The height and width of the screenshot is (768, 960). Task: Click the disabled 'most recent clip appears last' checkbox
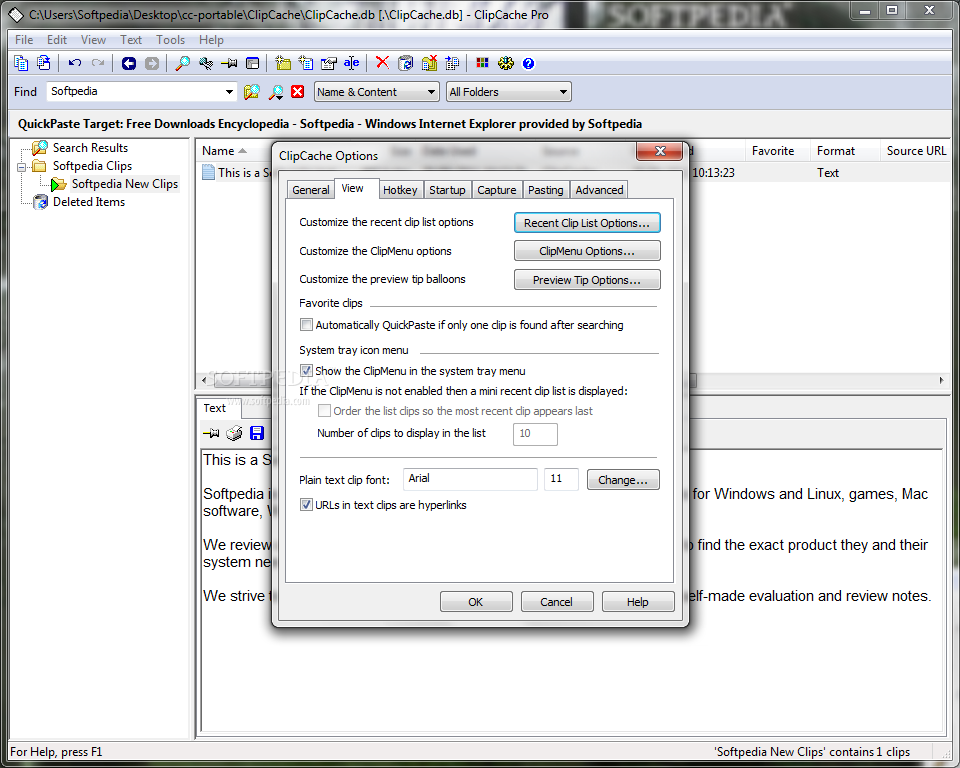[x=324, y=411]
